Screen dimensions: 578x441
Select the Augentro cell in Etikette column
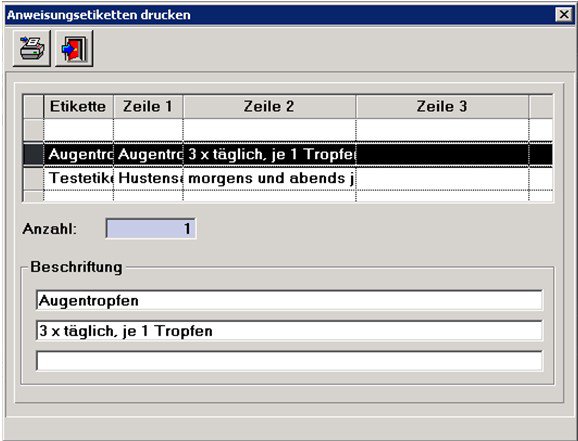79,154
